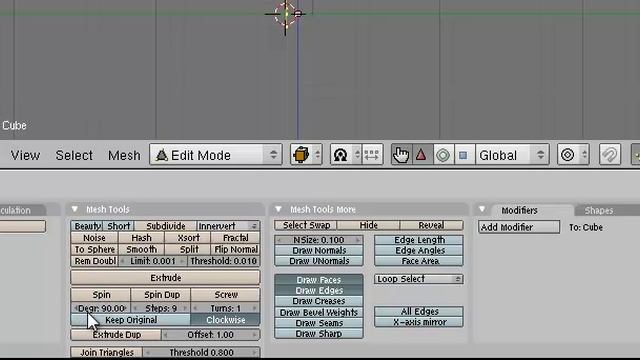
Task: Enable Draw Sharp
Action: tap(319, 333)
